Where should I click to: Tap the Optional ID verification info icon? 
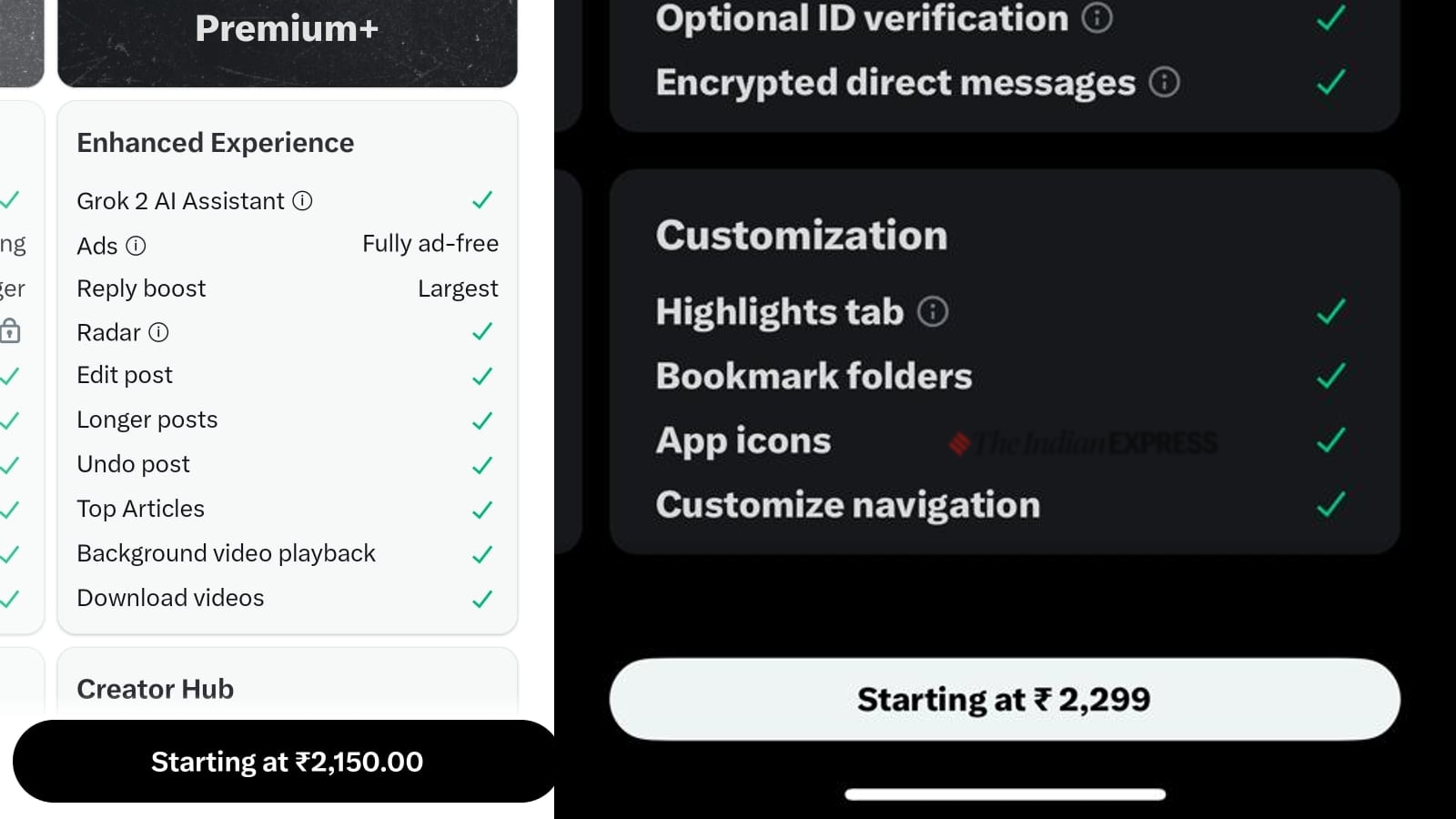[x=1097, y=16]
